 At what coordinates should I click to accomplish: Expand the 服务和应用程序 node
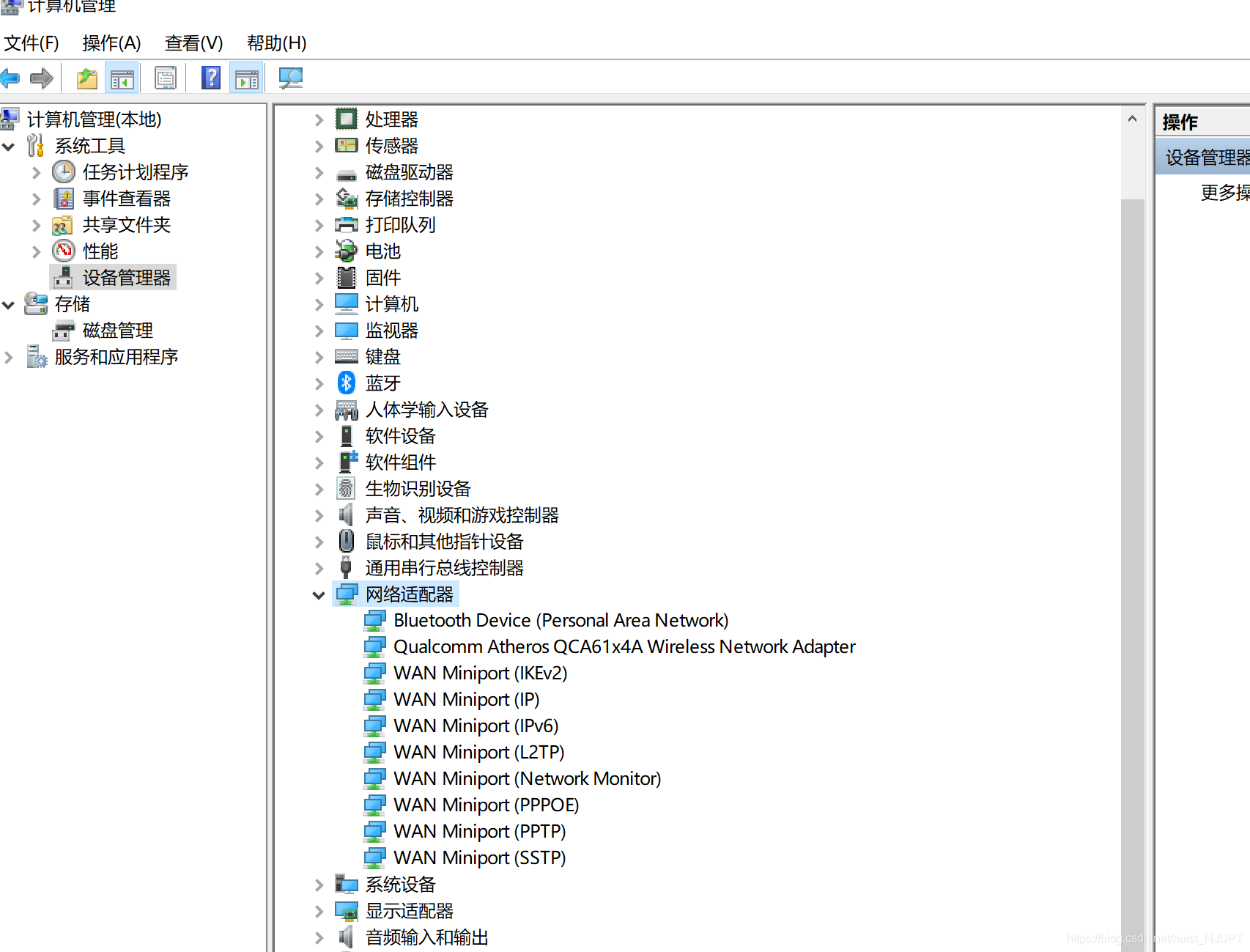[9, 357]
